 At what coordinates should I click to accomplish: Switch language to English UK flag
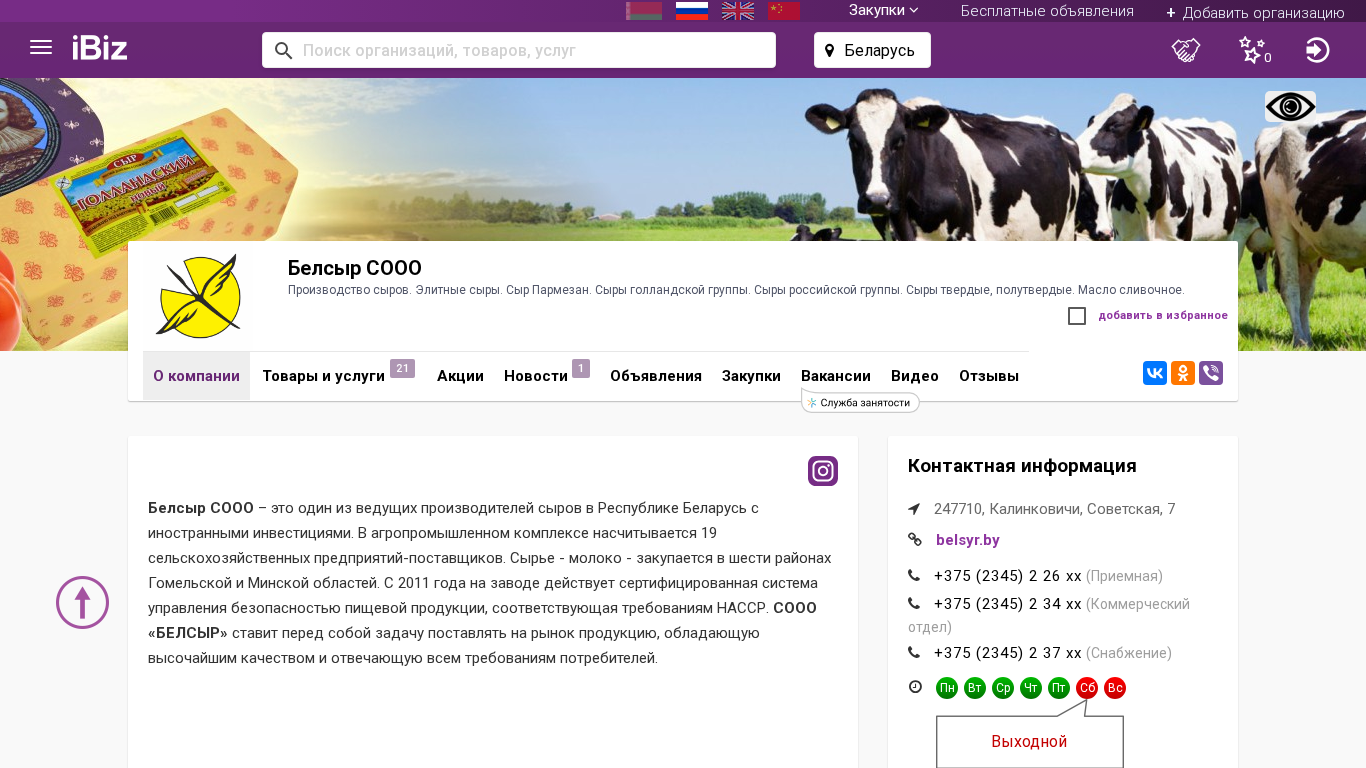coord(738,11)
